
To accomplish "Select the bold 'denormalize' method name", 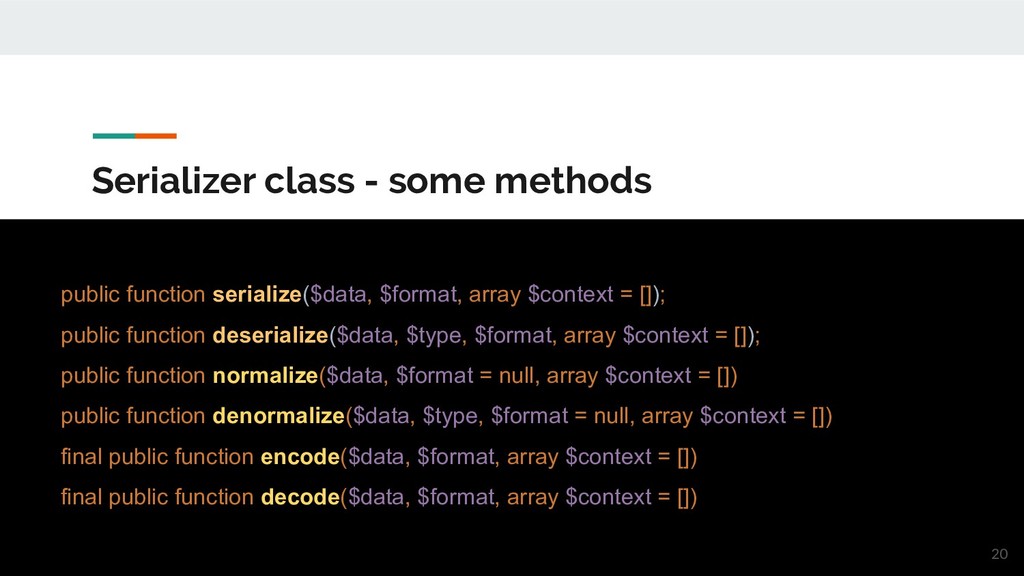I will click(278, 416).
